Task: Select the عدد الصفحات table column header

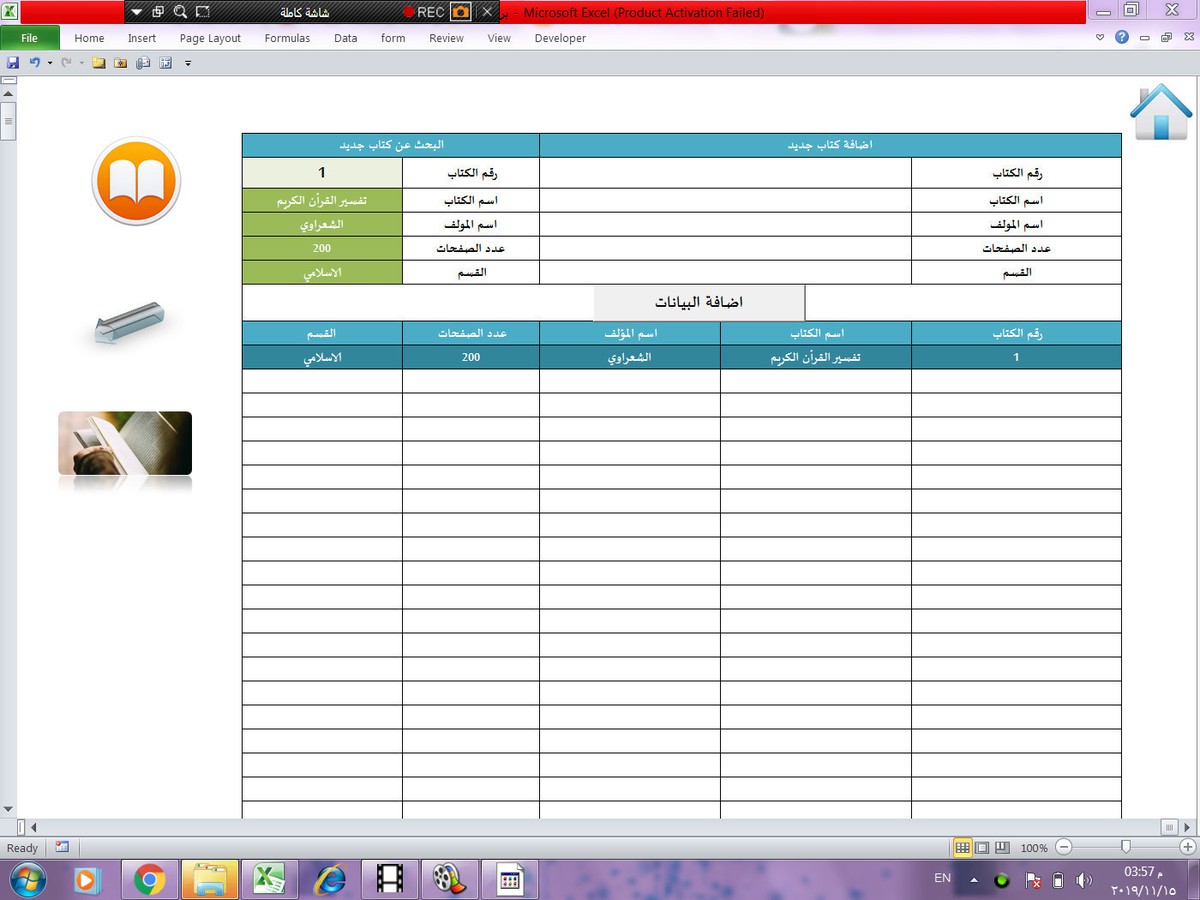Action: [471, 333]
